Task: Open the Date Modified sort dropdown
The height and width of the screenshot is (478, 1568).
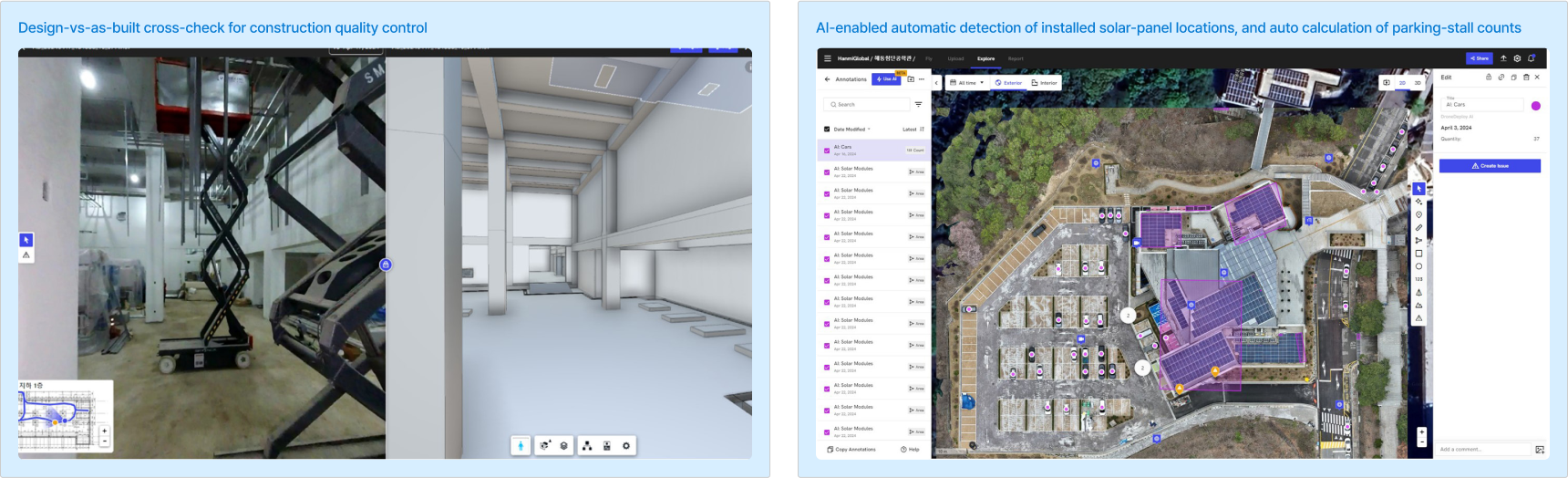Action: click(851, 130)
